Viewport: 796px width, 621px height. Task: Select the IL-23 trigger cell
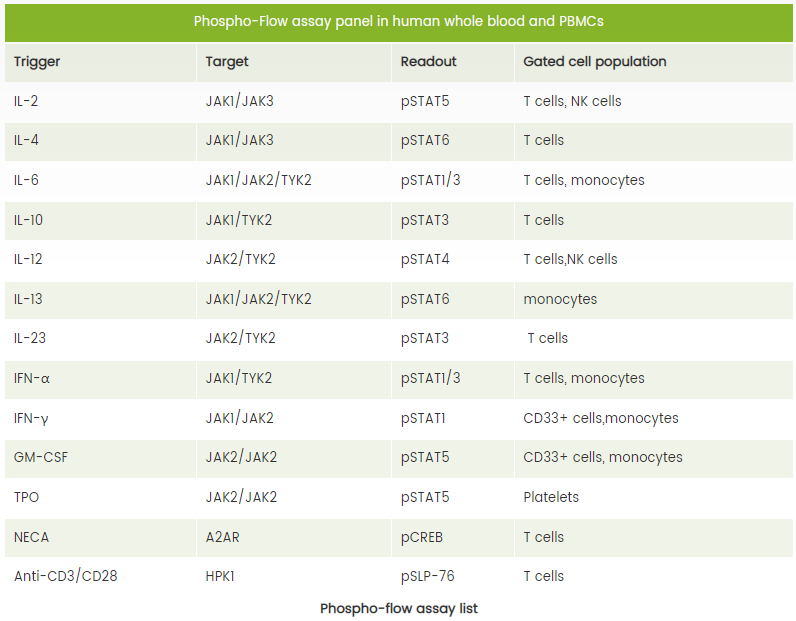(101, 339)
